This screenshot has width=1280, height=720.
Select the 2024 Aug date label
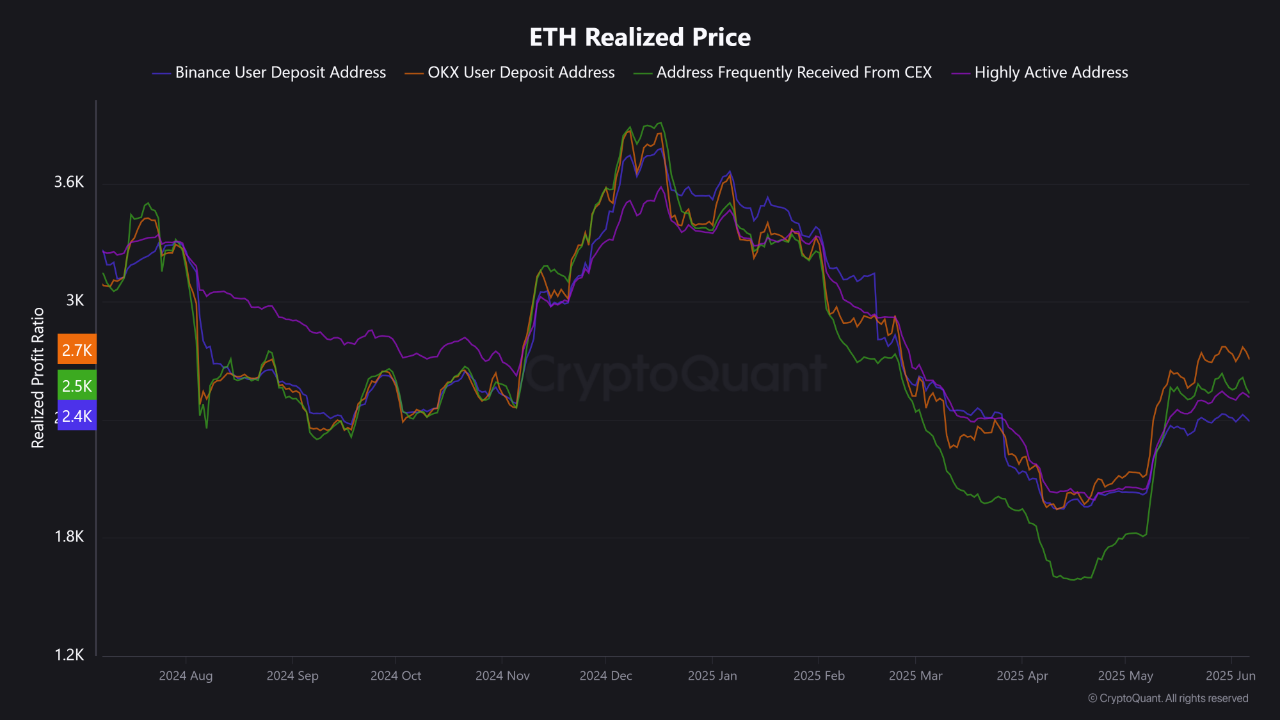(185, 676)
